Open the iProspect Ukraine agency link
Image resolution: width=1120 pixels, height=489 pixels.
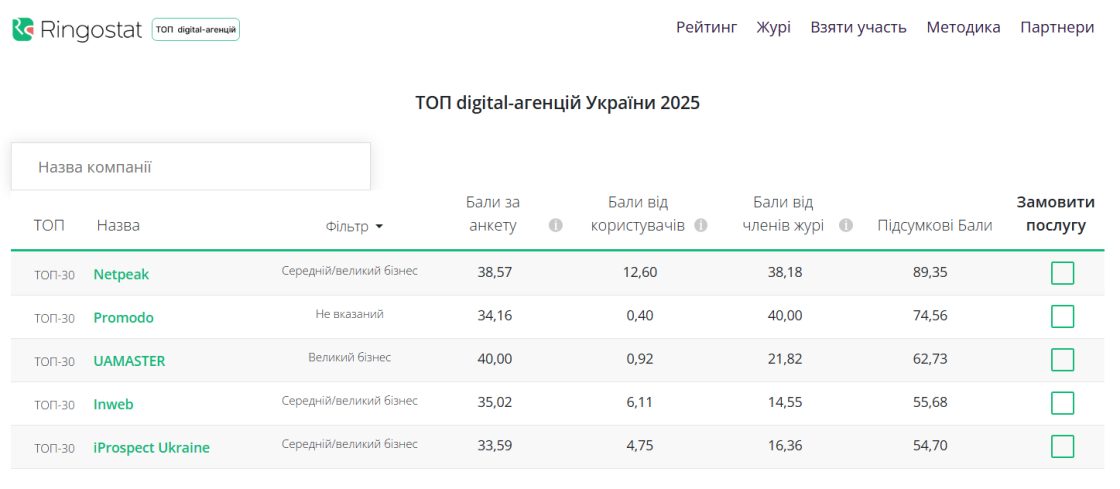(151, 448)
